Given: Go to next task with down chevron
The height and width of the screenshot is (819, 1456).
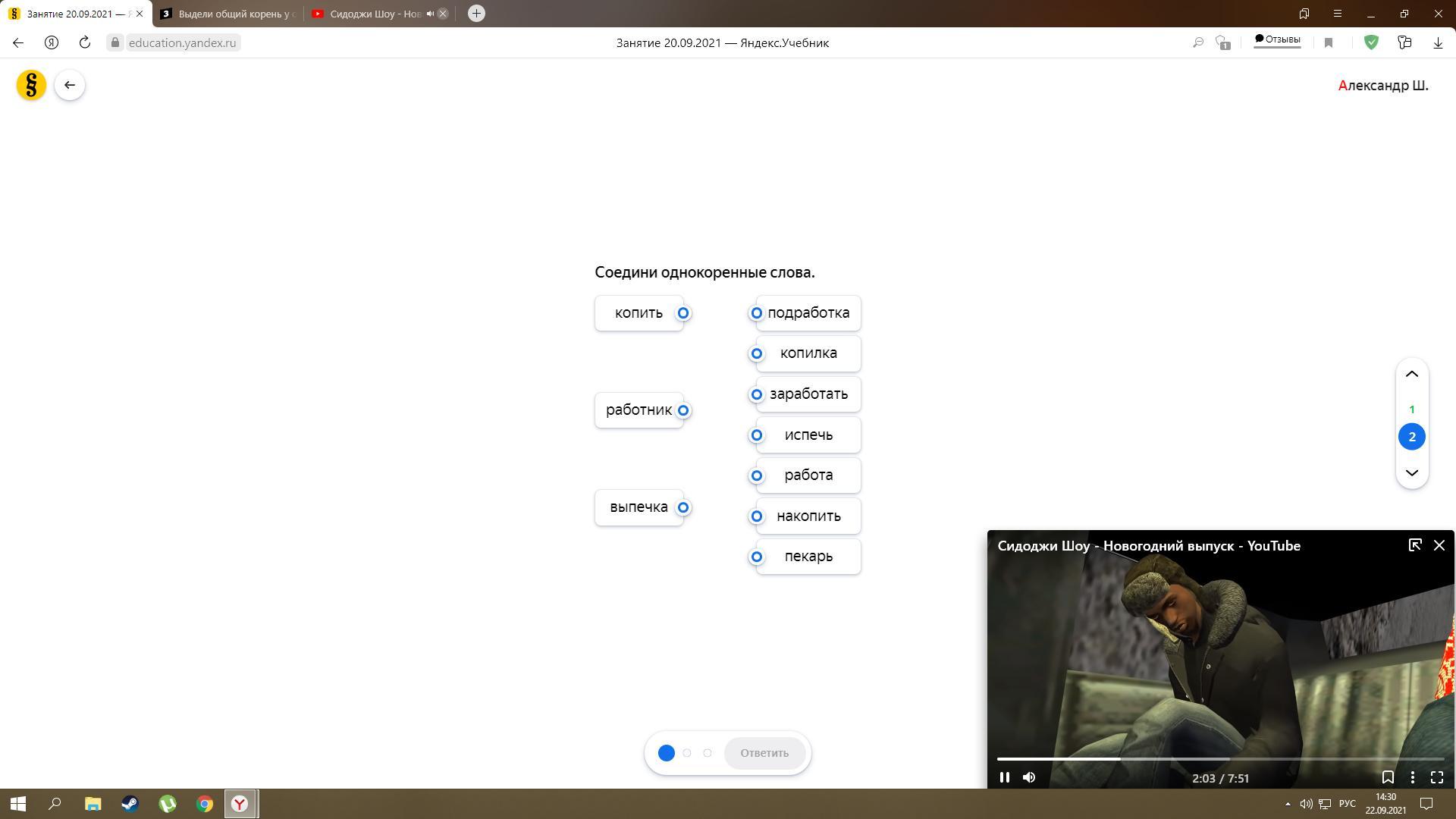Looking at the screenshot, I should click(1412, 473).
